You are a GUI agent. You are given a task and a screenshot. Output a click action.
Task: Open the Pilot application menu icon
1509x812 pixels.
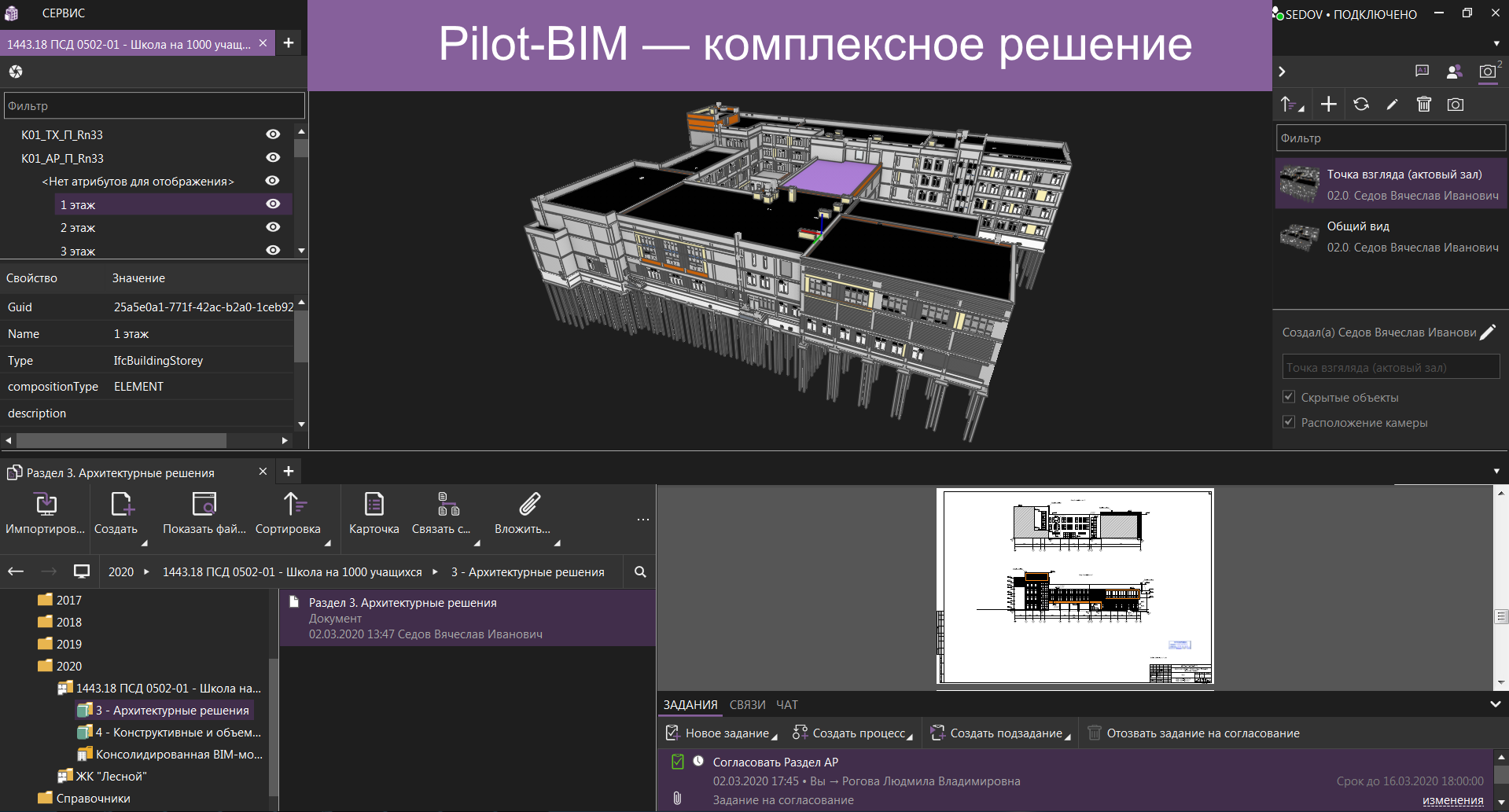point(12,13)
